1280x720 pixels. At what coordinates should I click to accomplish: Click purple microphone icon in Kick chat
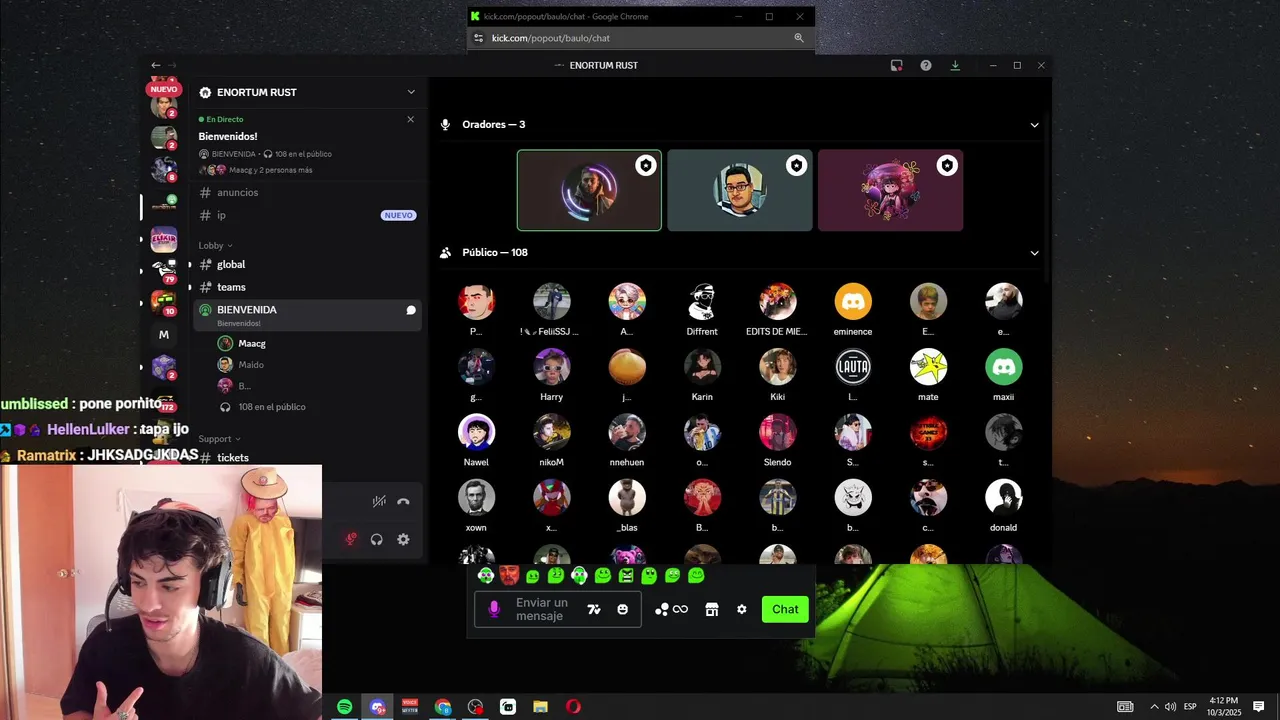point(494,609)
